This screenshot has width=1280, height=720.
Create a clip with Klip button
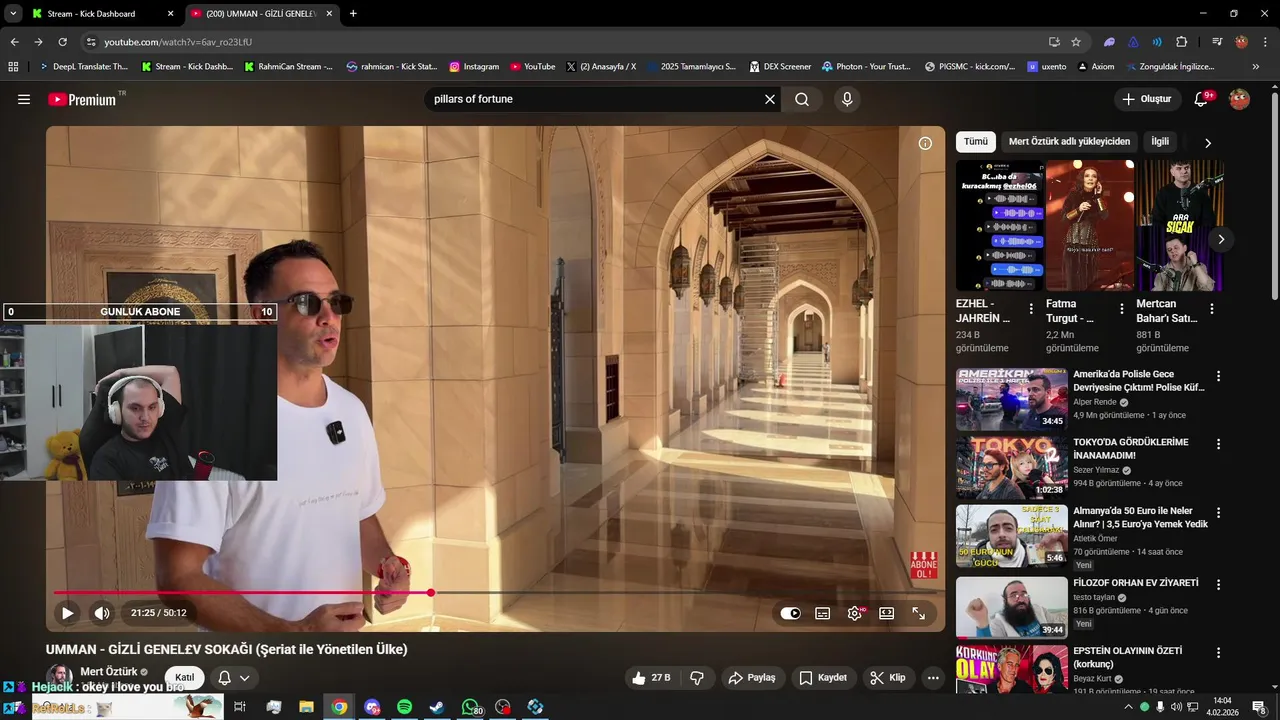pyautogui.click(x=888, y=677)
